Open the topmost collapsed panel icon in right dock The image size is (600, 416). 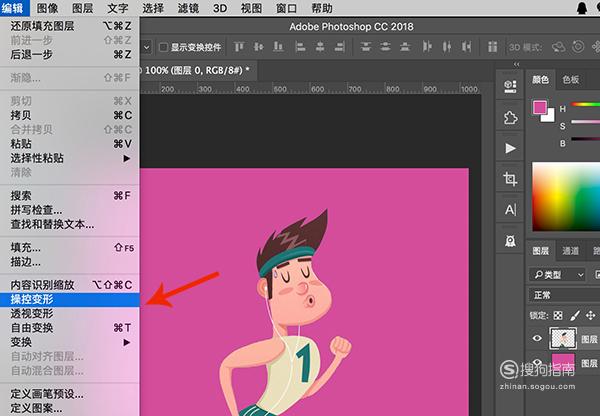coord(510,86)
